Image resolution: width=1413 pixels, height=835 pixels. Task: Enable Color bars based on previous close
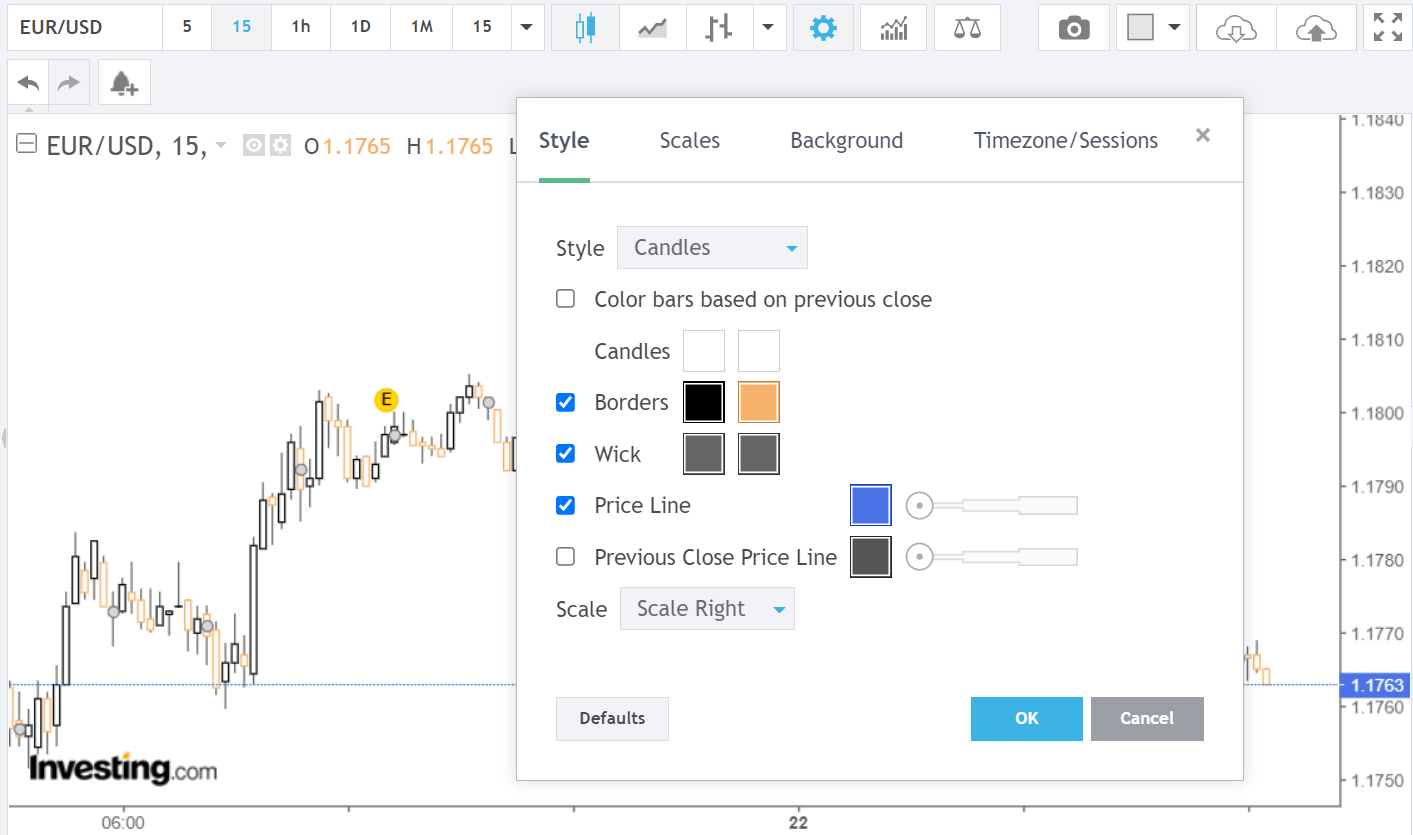(x=566, y=299)
